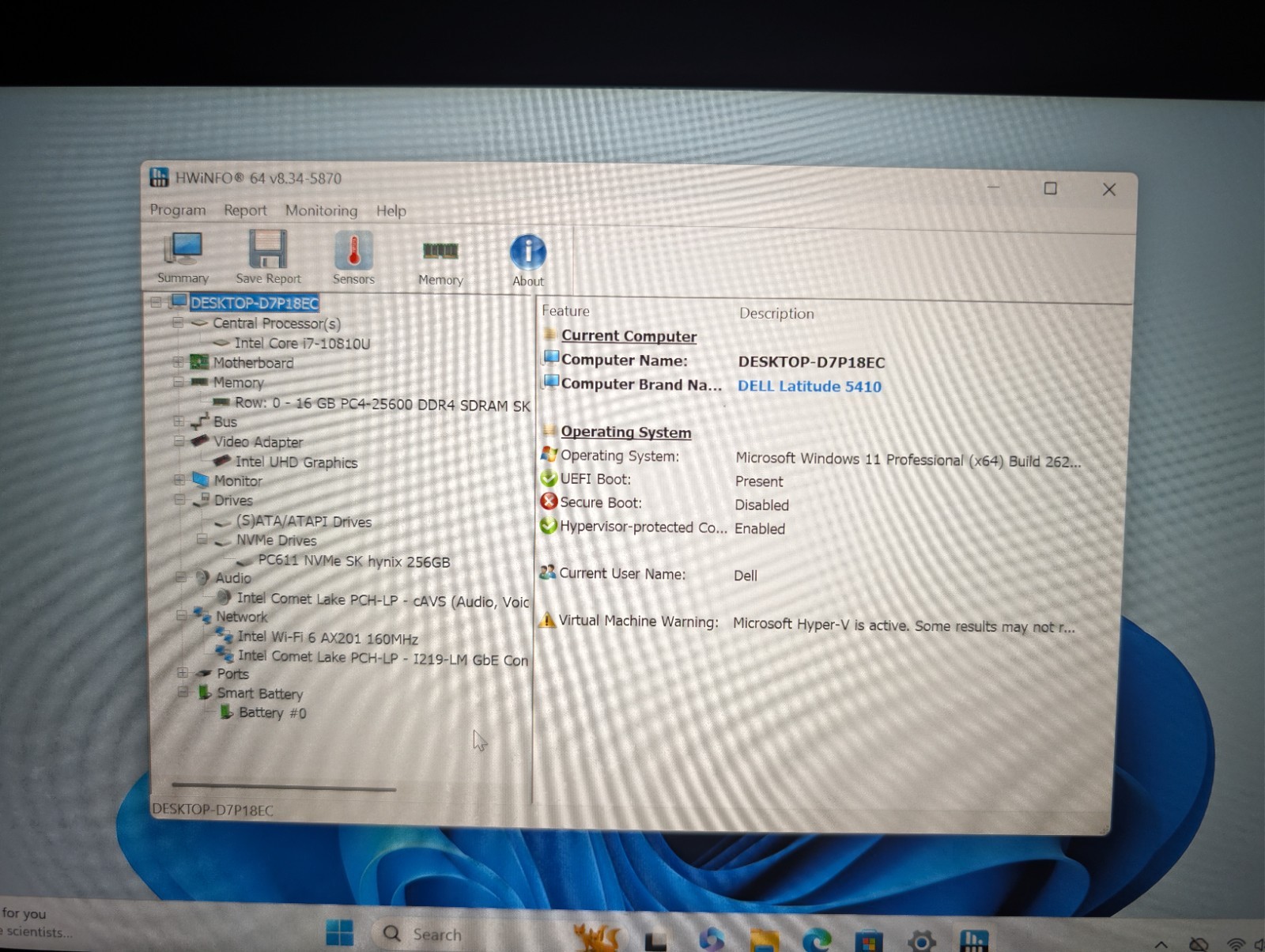
Task: Select the Motherboard tree item
Action: coord(253,363)
